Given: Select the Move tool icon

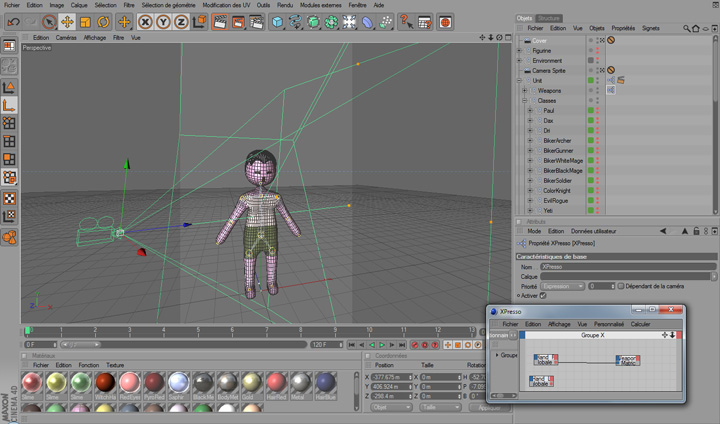Looking at the screenshot, I should [66, 21].
